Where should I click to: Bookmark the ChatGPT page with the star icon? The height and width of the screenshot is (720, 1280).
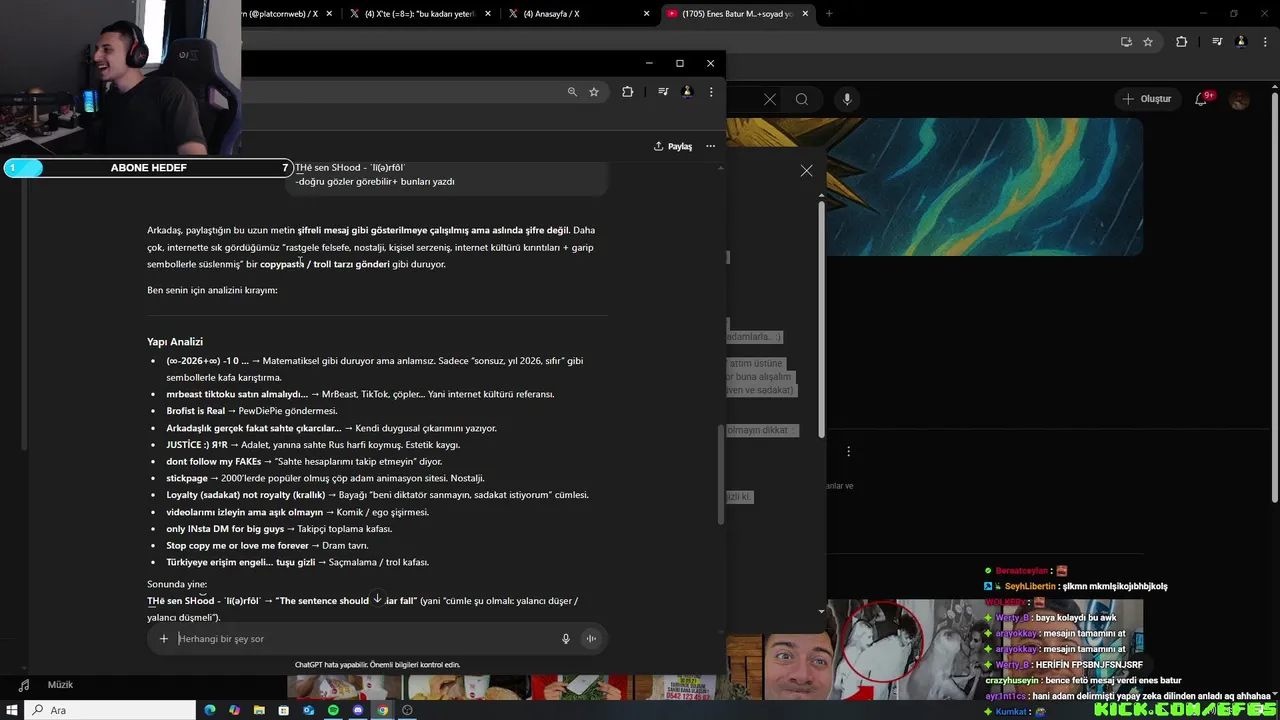(594, 91)
